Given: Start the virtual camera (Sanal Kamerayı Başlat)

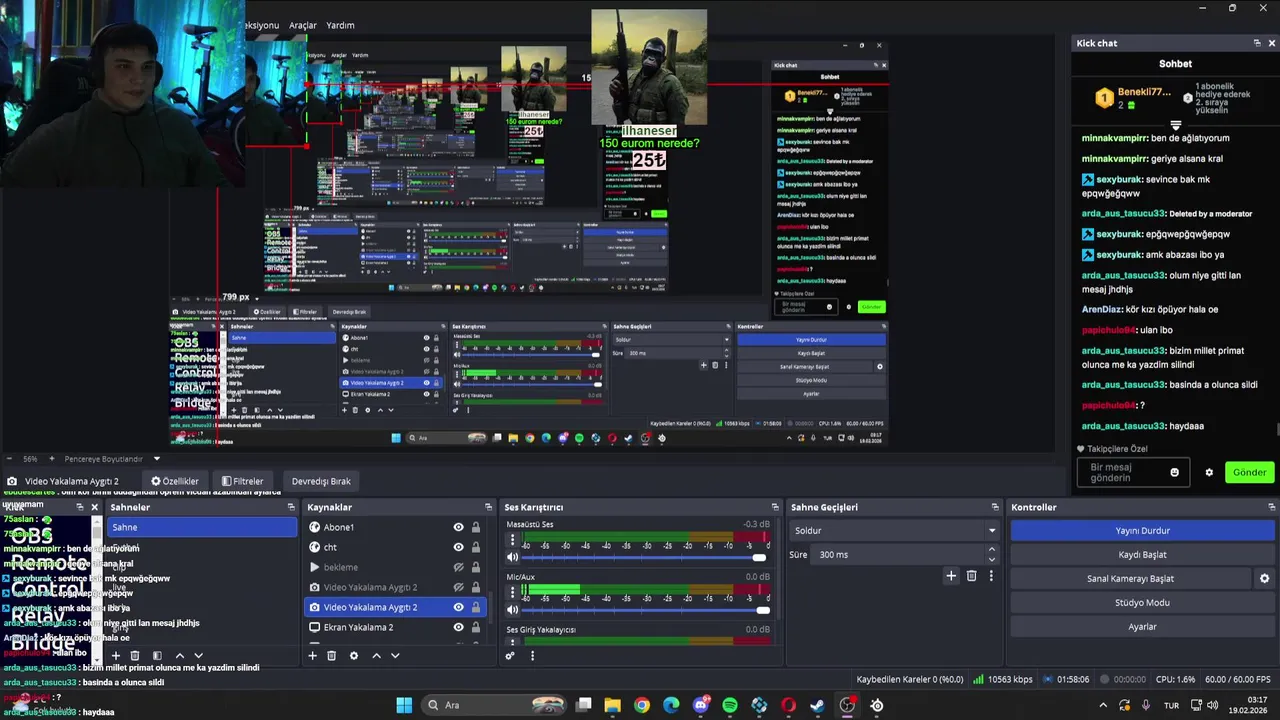Looking at the screenshot, I should coord(1130,579).
